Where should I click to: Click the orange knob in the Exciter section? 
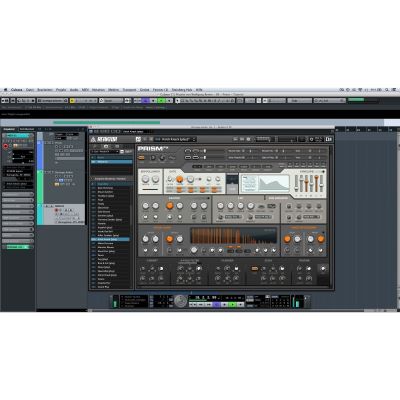tap(170, 206)
